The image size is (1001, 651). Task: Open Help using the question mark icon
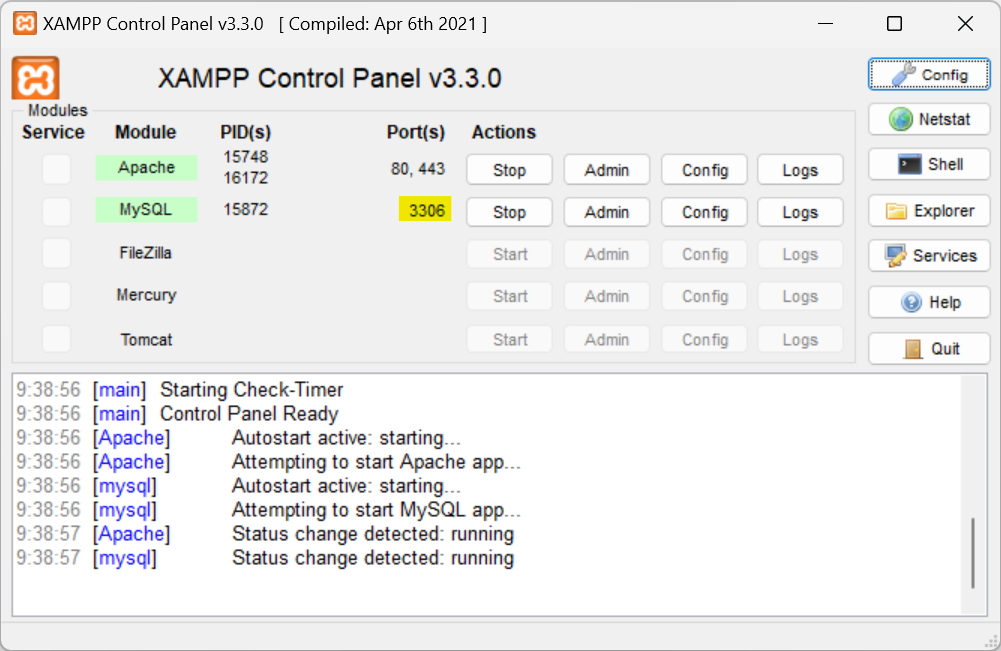pos(929,302)
